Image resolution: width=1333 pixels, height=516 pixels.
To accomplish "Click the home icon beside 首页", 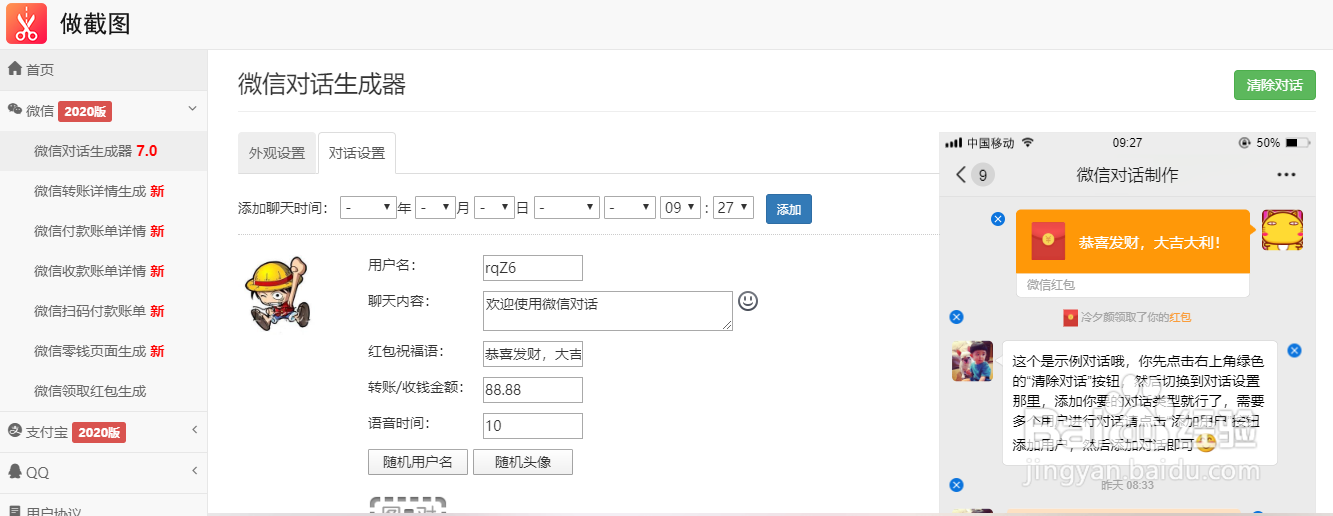I will coord(15,69).
